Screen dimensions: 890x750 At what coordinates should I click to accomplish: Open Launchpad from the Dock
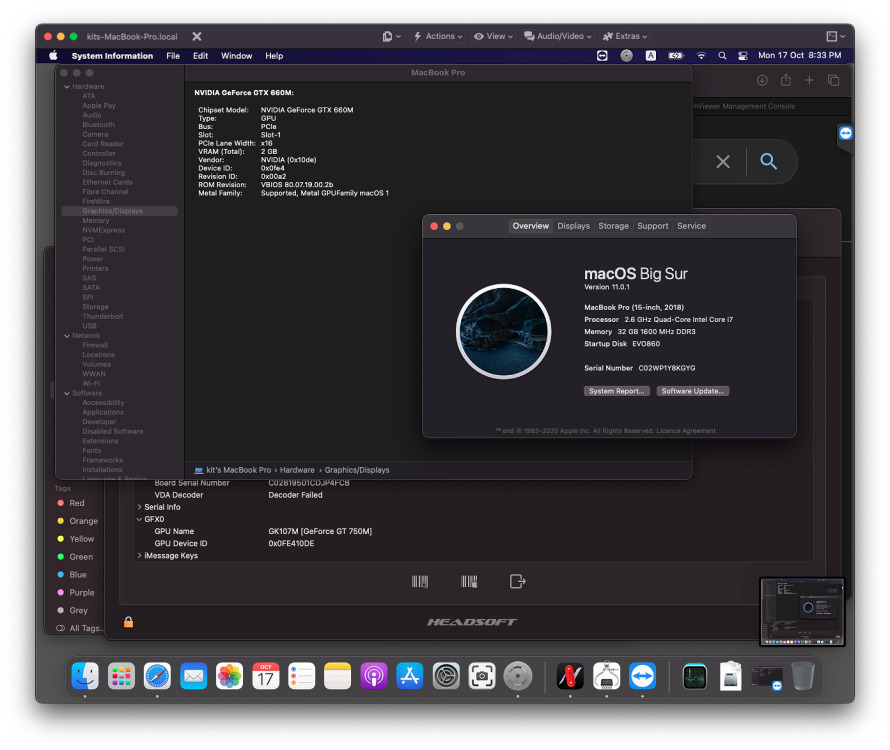point(121,676)
